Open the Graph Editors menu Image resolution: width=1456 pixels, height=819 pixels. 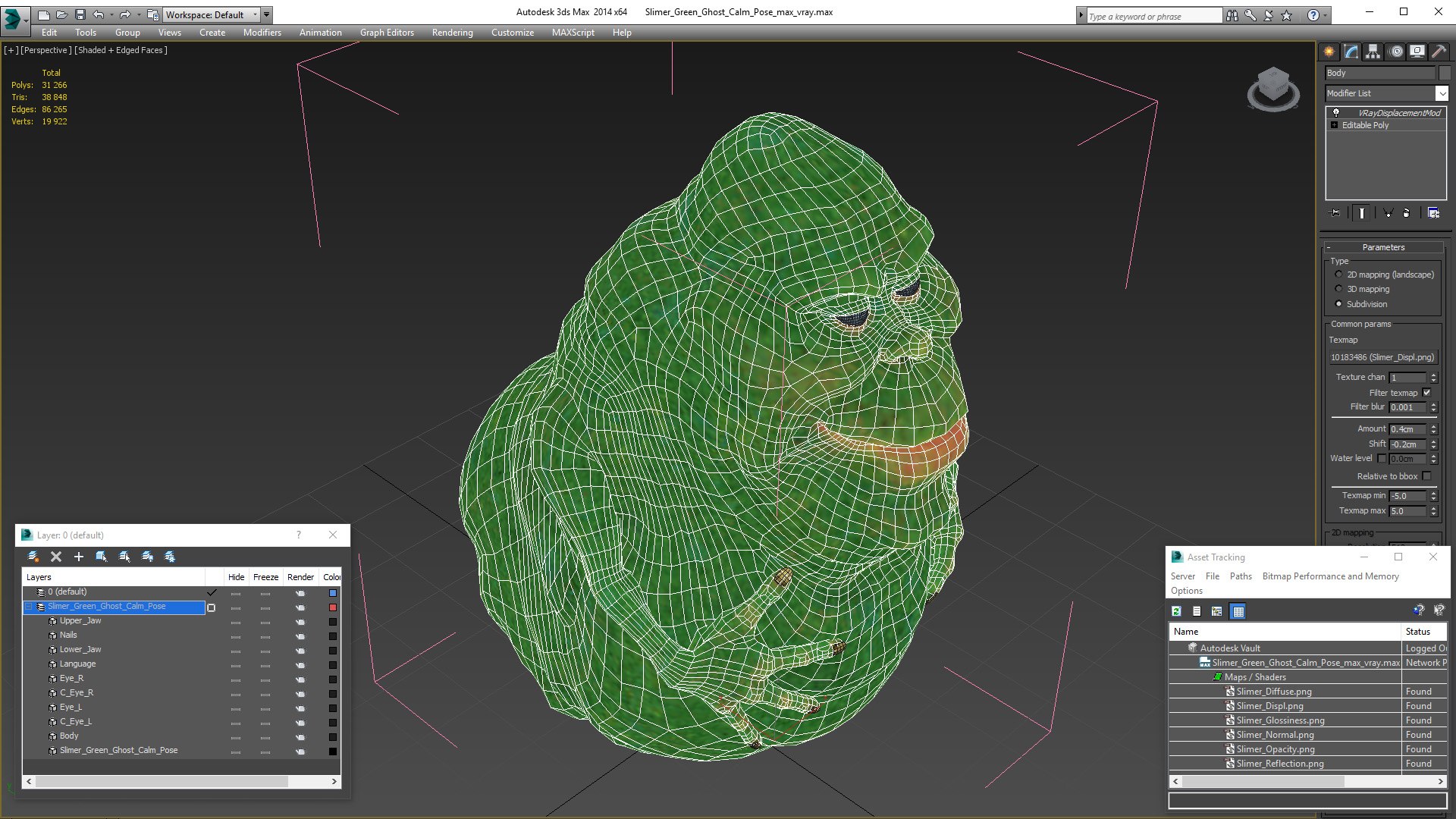tap(387, 33)
